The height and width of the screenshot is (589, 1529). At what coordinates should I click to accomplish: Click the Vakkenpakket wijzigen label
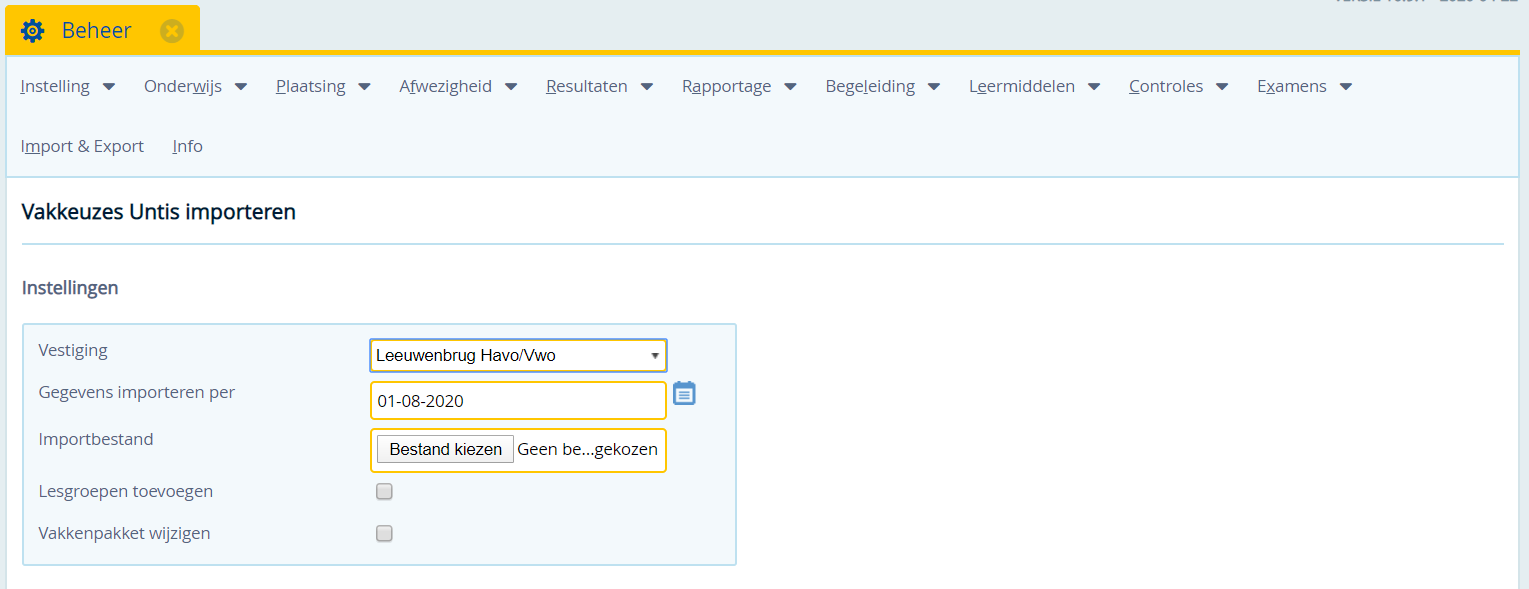125,534
